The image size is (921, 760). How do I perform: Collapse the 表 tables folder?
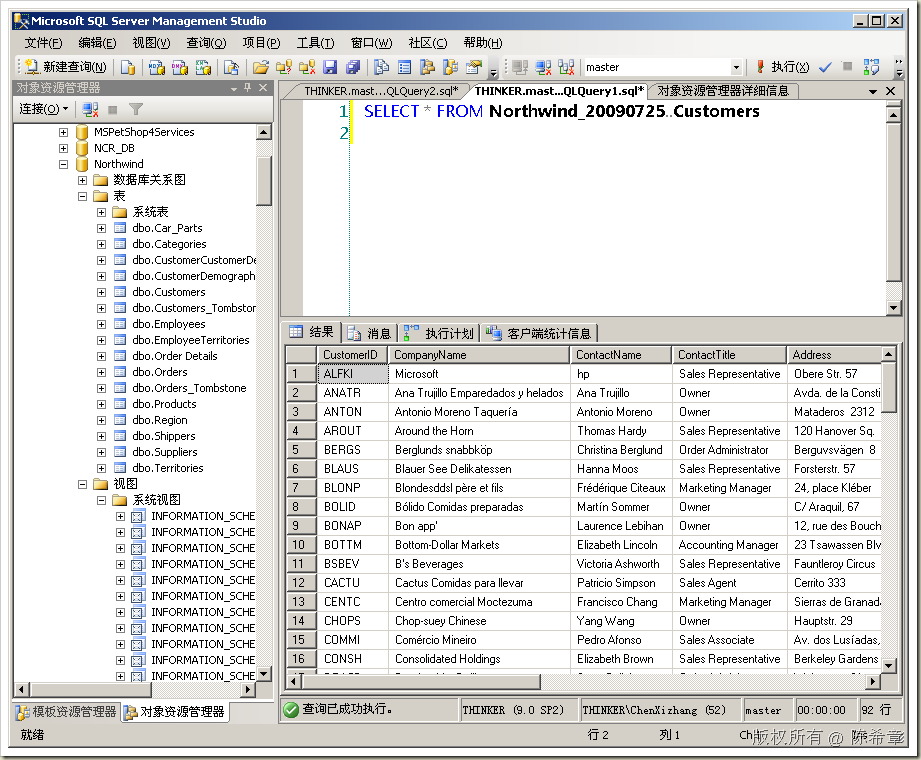point(83,196)
